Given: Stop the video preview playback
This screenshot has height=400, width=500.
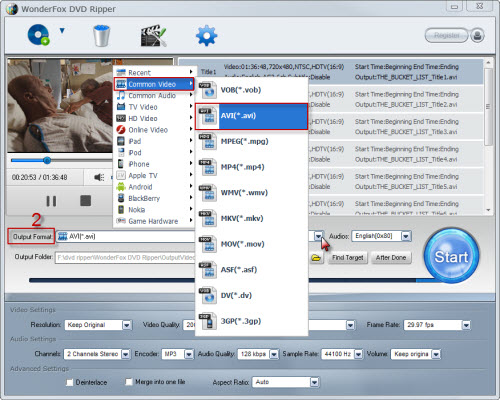Looking at the screenshot, I should [85, 201].
